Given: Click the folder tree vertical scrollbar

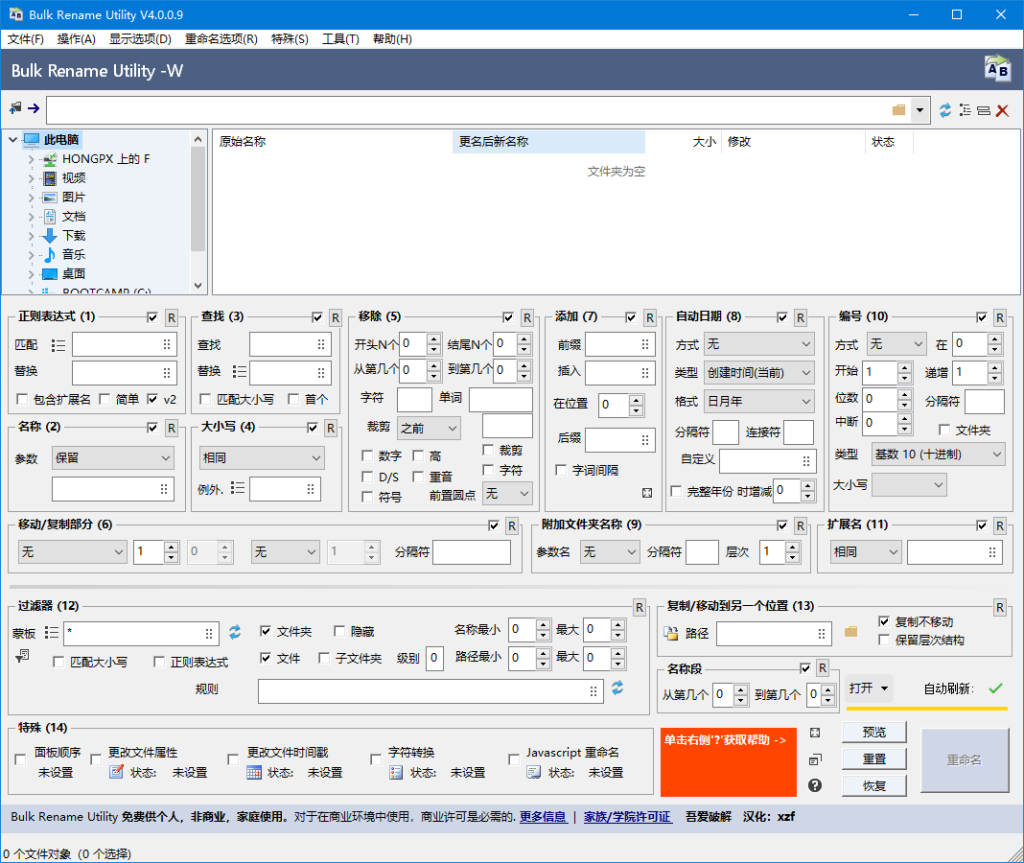Looking at the screenshot, I should [x=198, y=212].
